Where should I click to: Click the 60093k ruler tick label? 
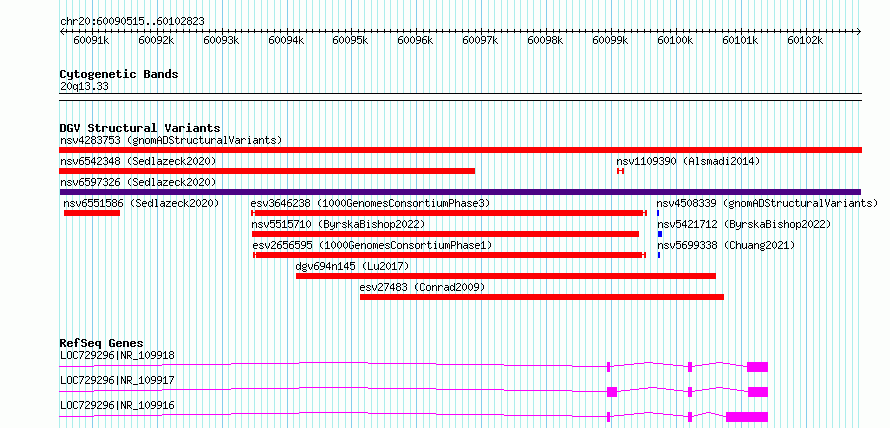[x=221, y=40]
